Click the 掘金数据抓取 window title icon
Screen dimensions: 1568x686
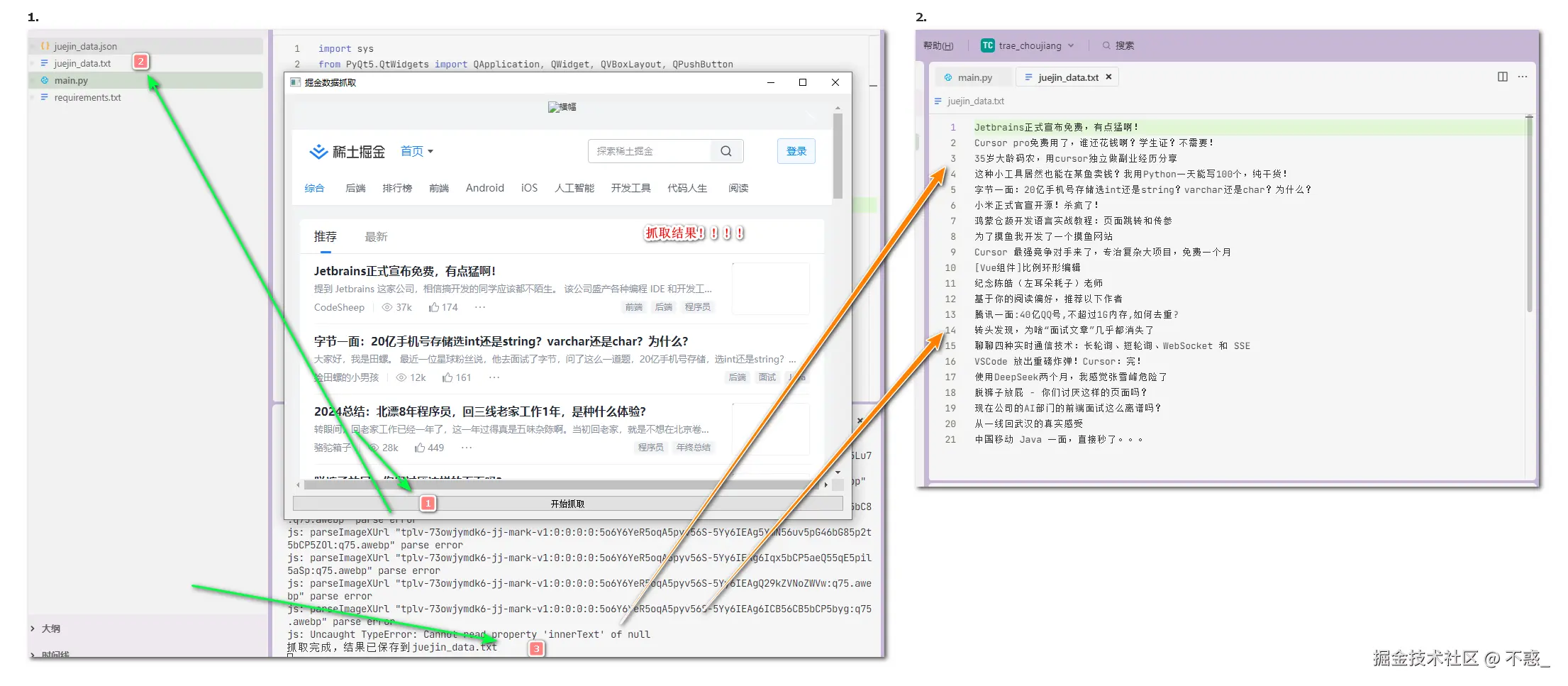tap(296, 82)
